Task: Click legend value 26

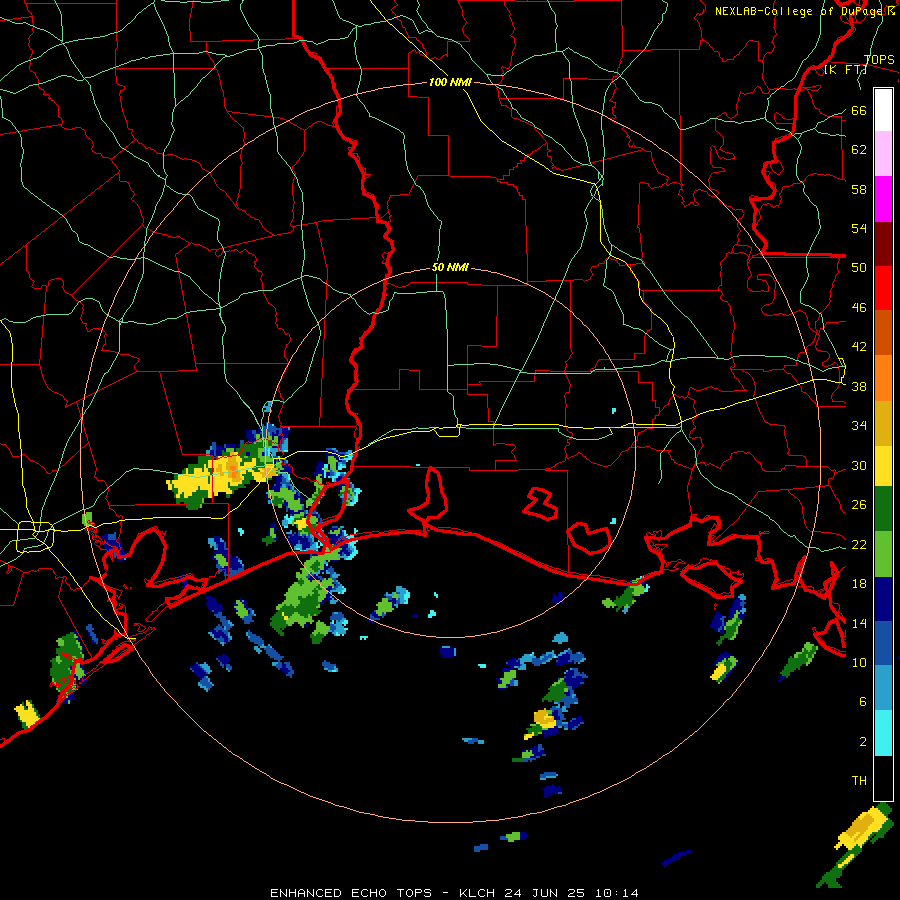Action: (x=859, y=505)
